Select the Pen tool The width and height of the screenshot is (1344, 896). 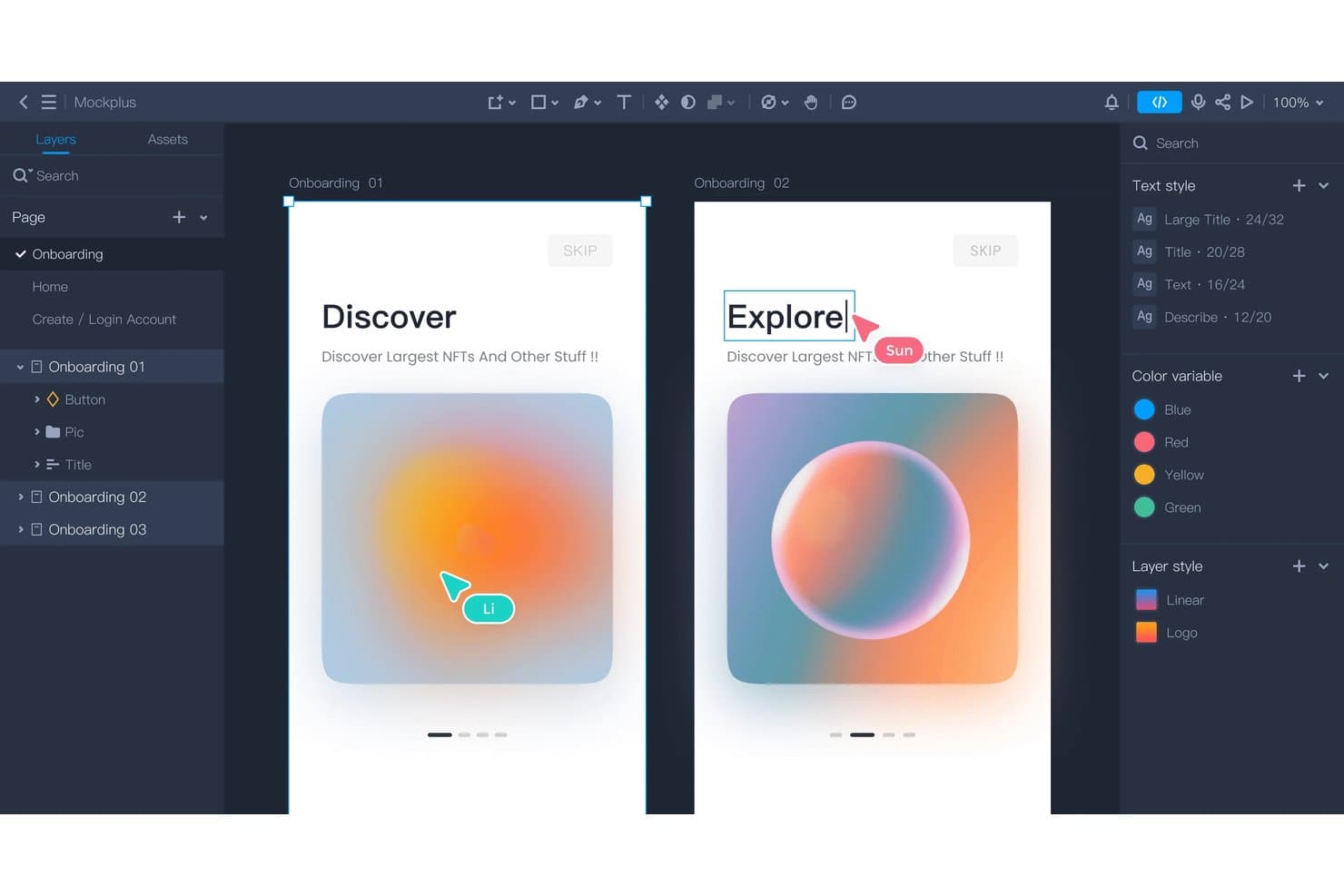click(581, 103)
